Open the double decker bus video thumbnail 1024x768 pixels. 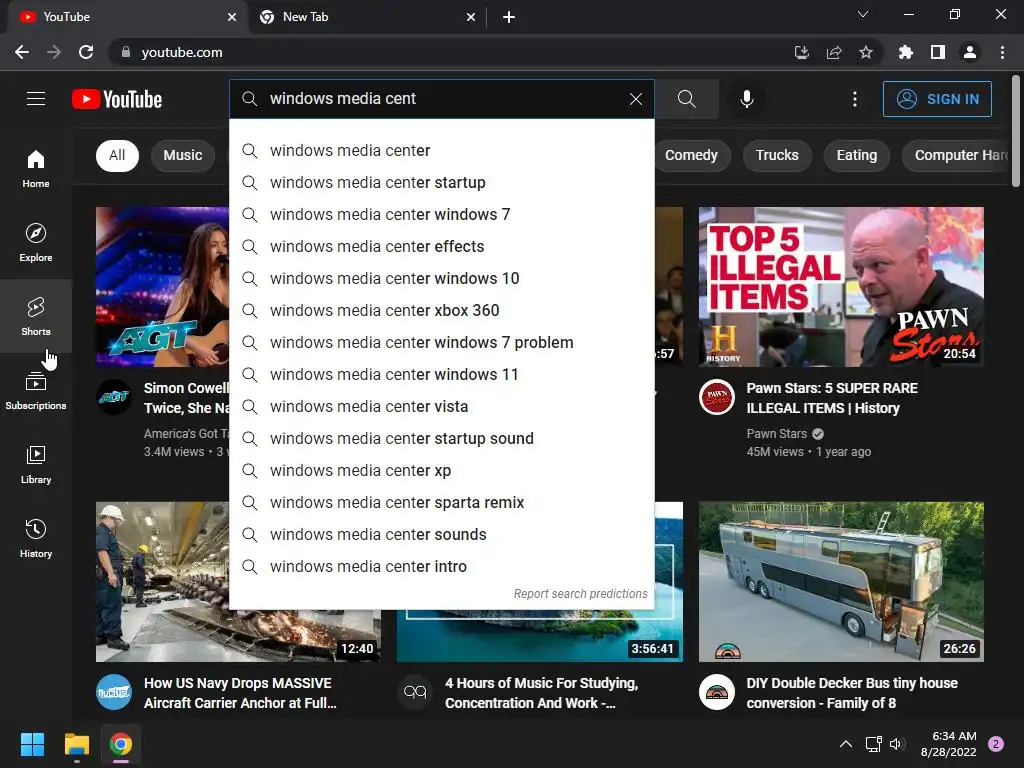click(841, 581)
